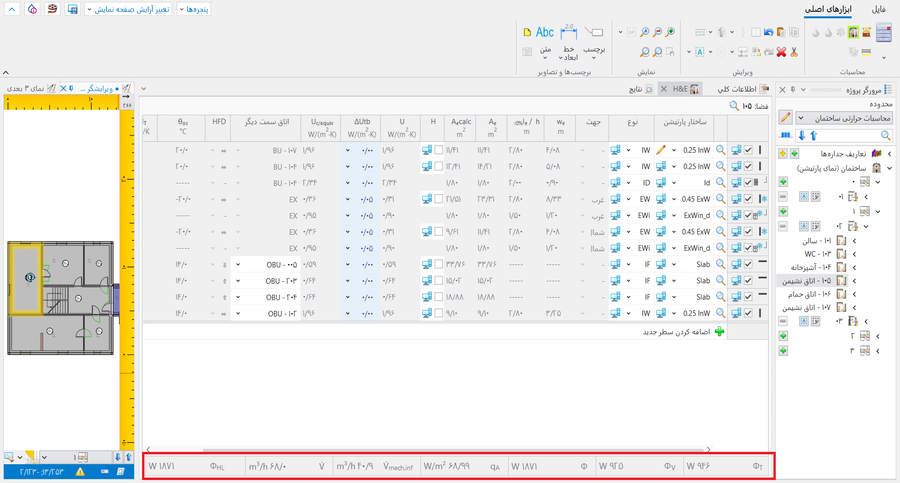
Task: Switch to the File ribbon tab
Action: (x=879, y=9)
